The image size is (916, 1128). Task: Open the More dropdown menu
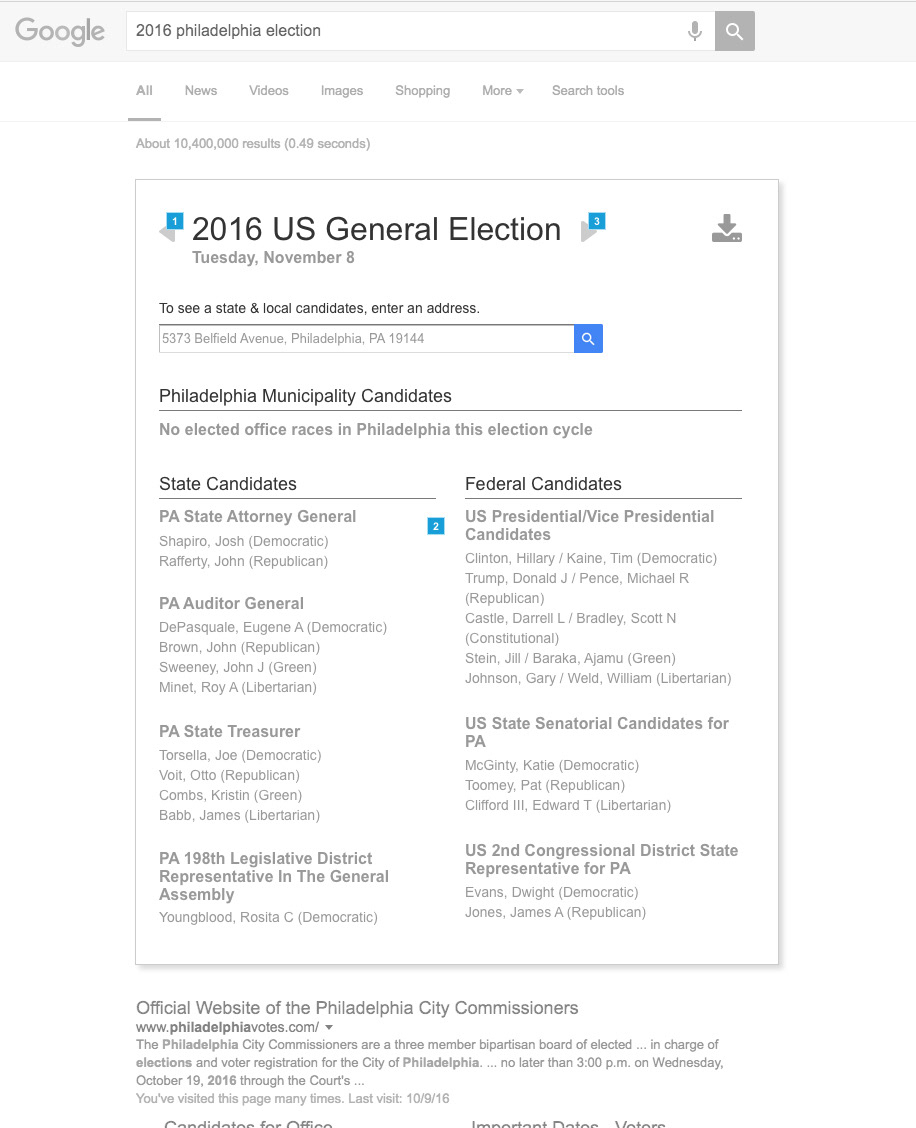point(502,91)
